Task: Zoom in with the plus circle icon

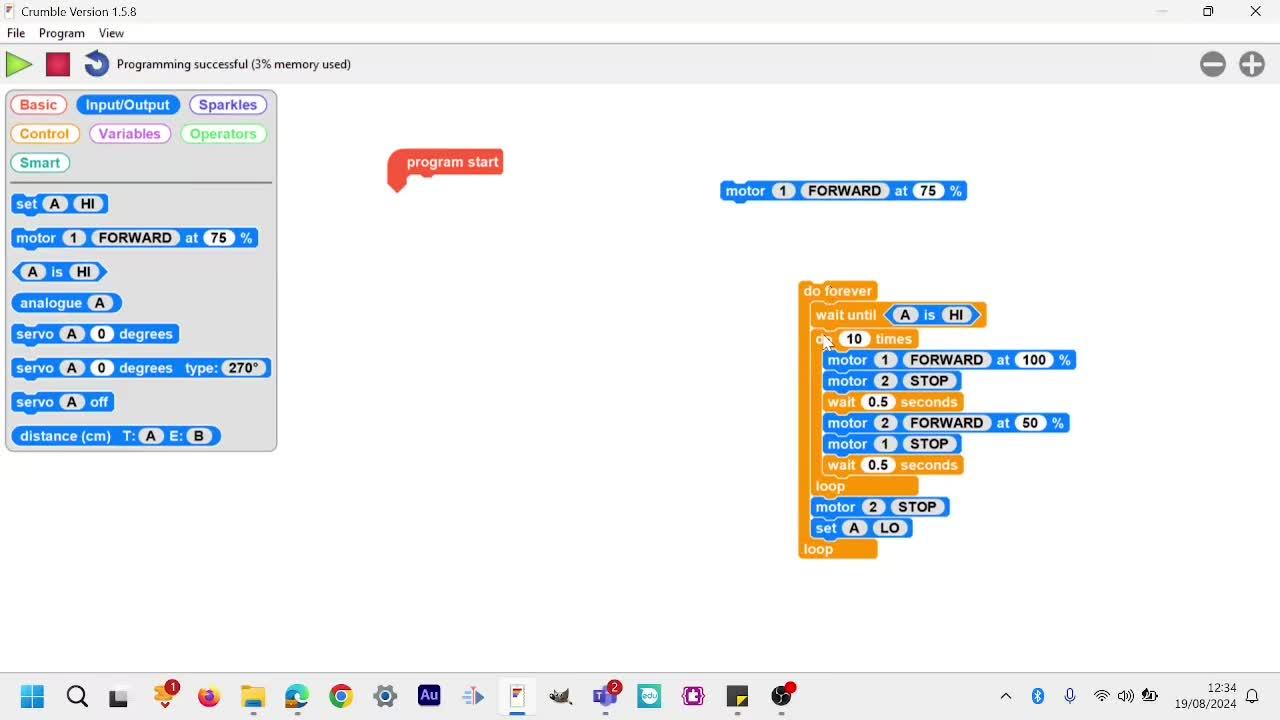Action: pos(1252,65)
